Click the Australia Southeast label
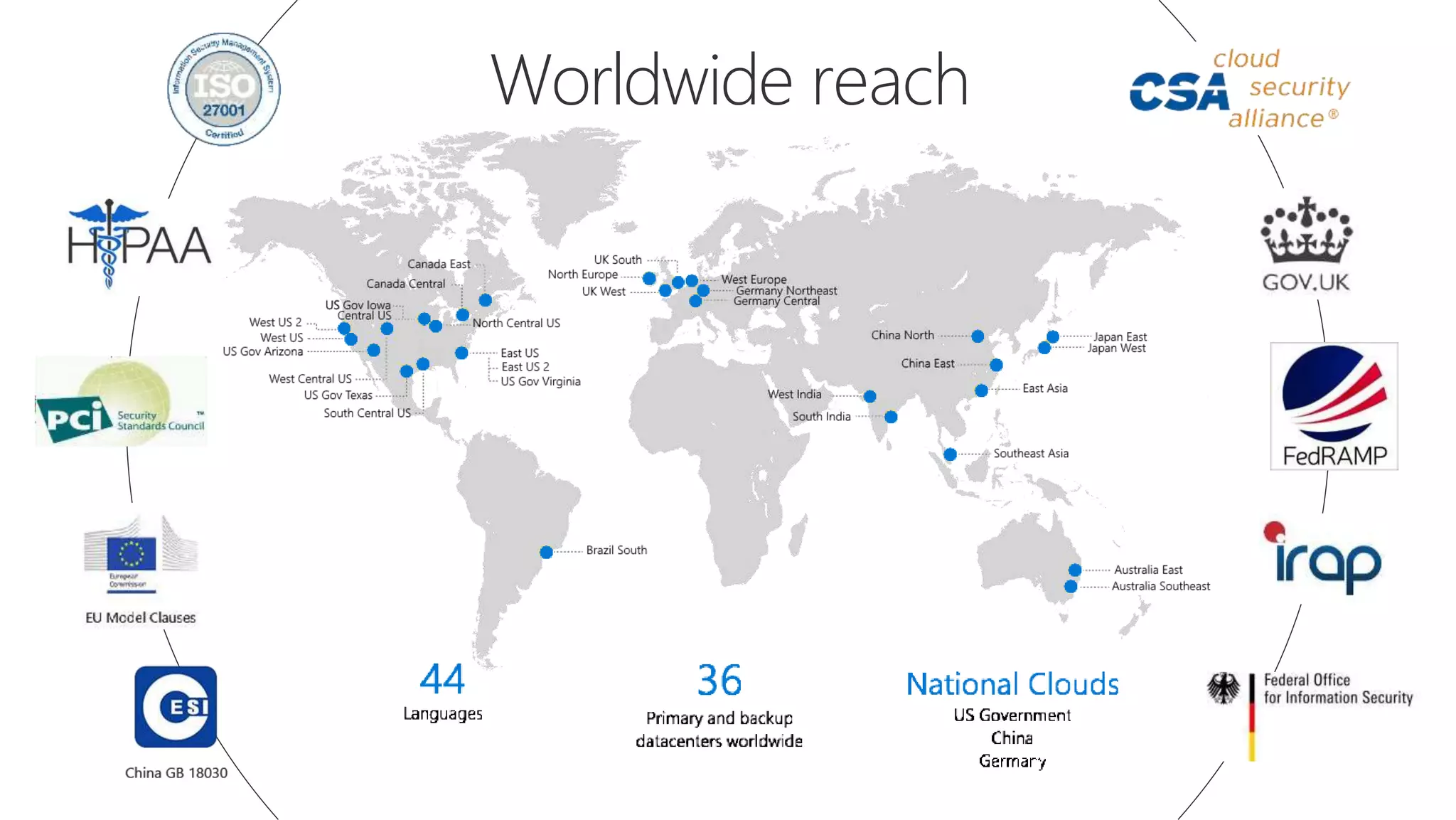This screenshot has height=820, width=1456. coord(1161,586)
